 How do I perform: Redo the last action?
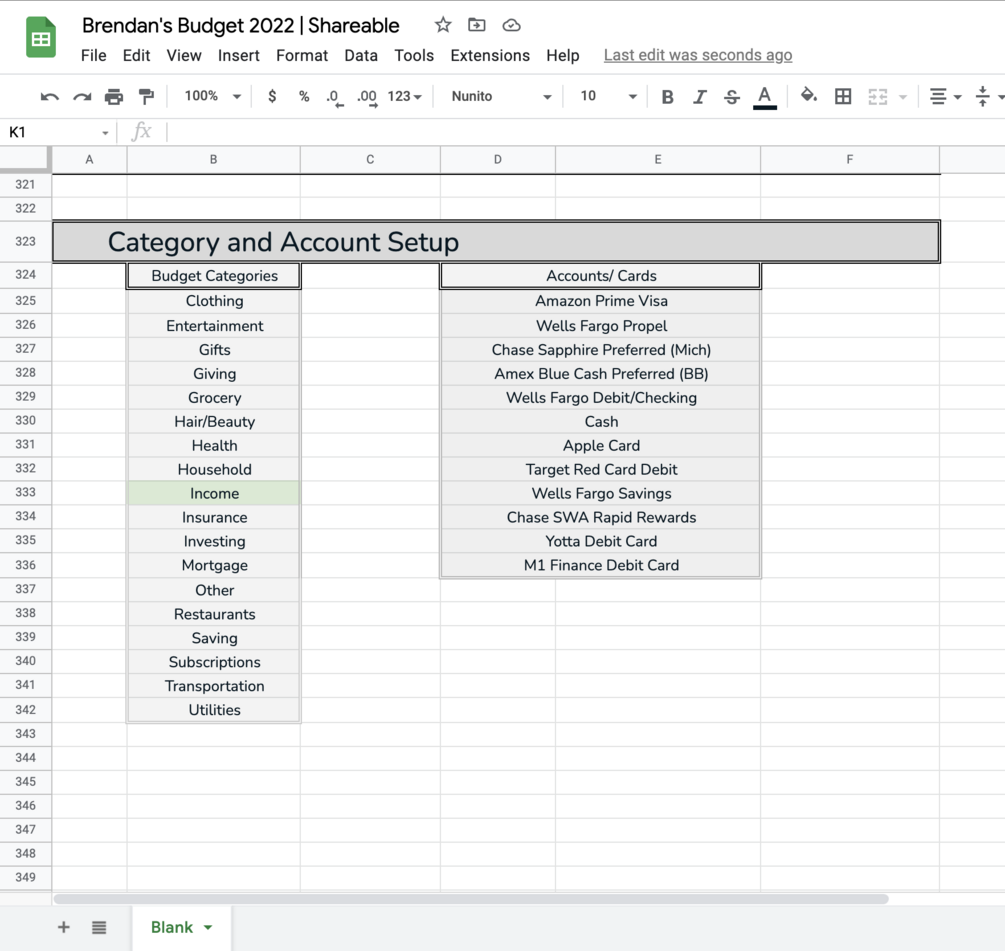point(82,97)
